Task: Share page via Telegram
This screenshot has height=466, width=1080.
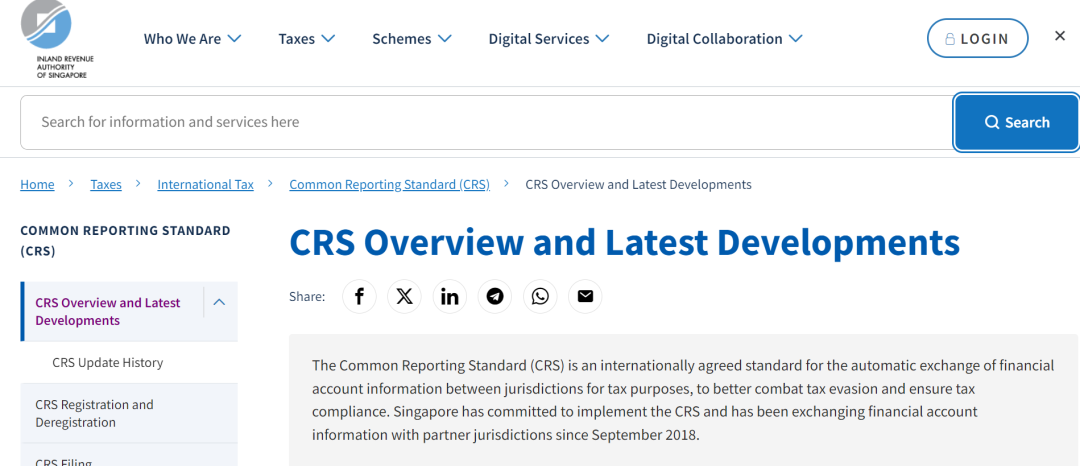Action: pyautogui.click(x=495, y=297)
